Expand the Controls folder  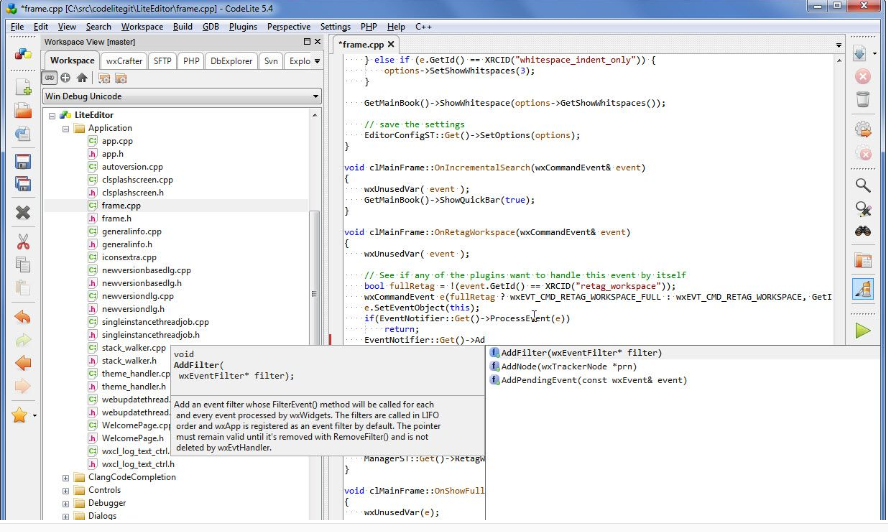click(x=66, y=491)
